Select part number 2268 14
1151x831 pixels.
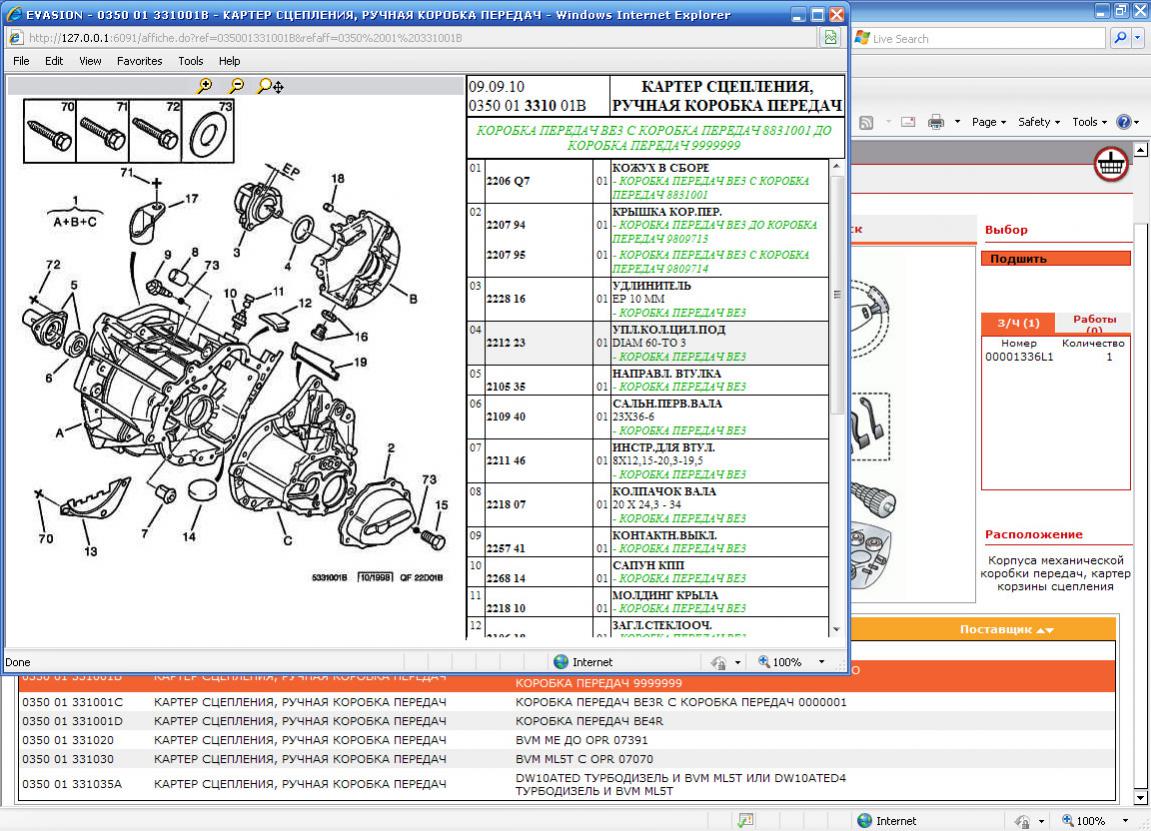505,578
